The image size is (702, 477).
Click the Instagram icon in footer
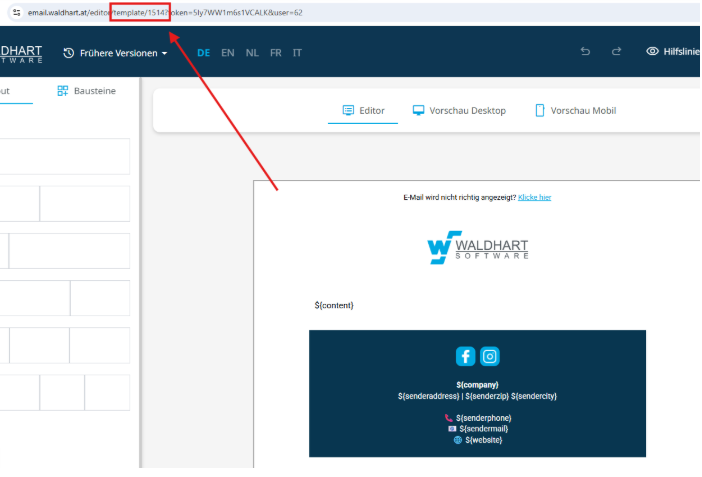(490, 356)
